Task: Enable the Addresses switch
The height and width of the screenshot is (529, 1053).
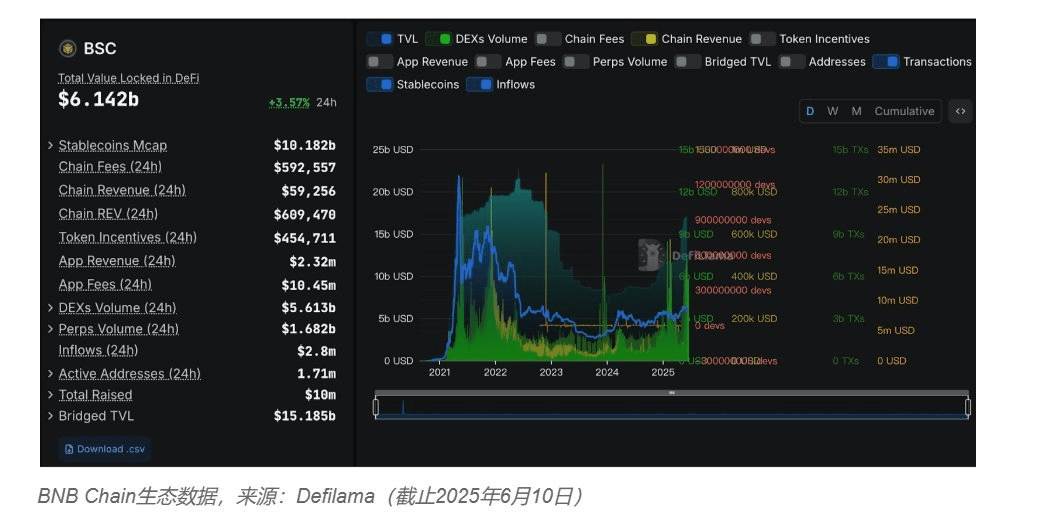Action: pos(792,62)
